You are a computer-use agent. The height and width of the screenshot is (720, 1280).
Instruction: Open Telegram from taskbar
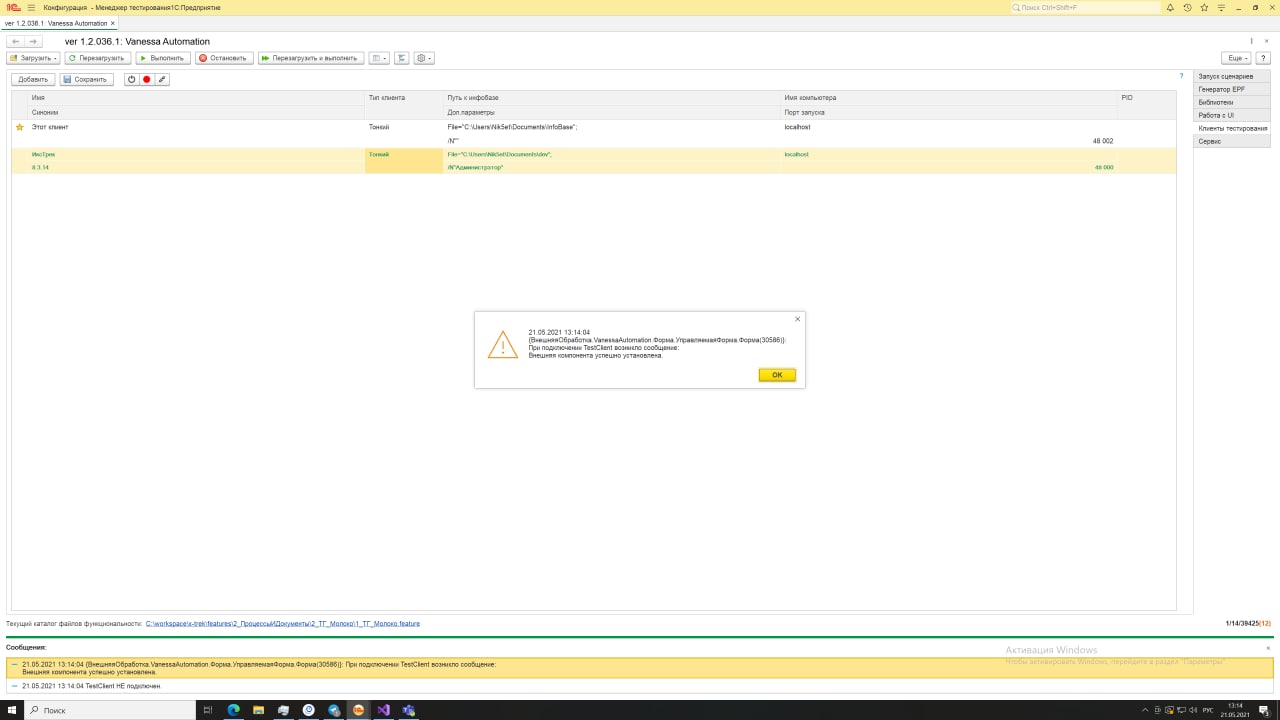[x=334, y=710]
